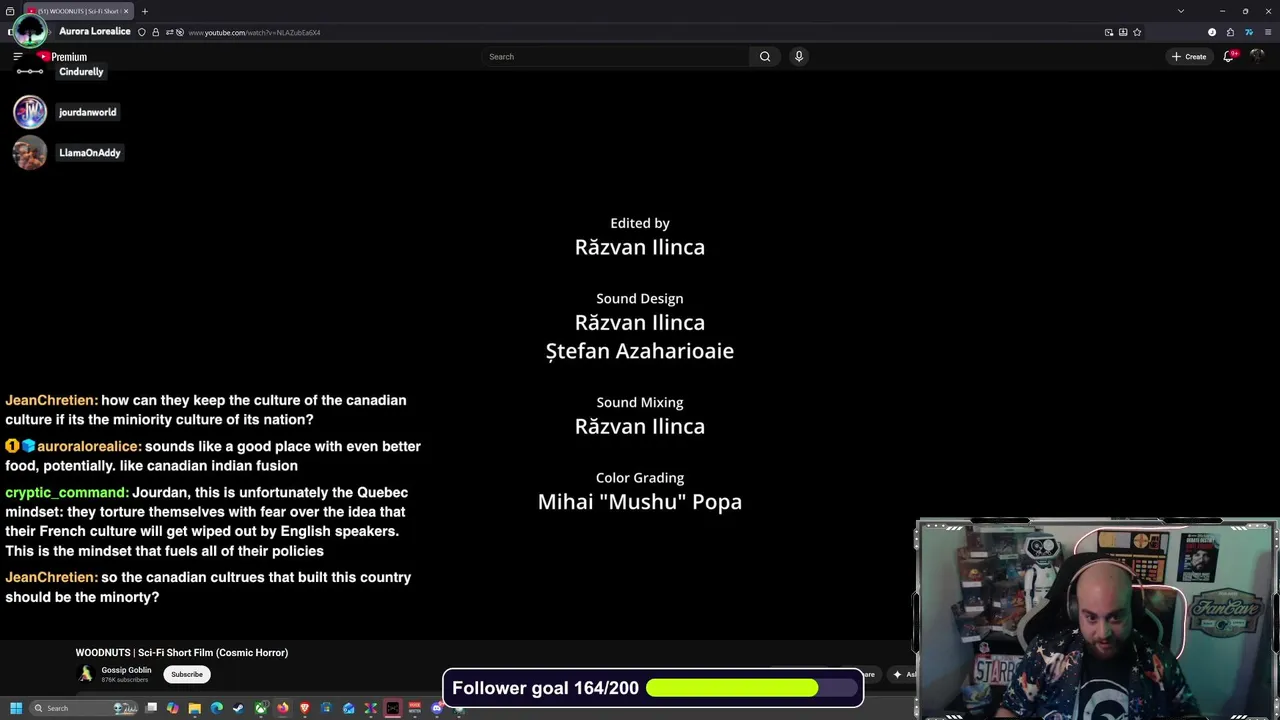Screen dimensions: 1280x720
Task: Bookmark this page with the star
Action: (1137, 32)
